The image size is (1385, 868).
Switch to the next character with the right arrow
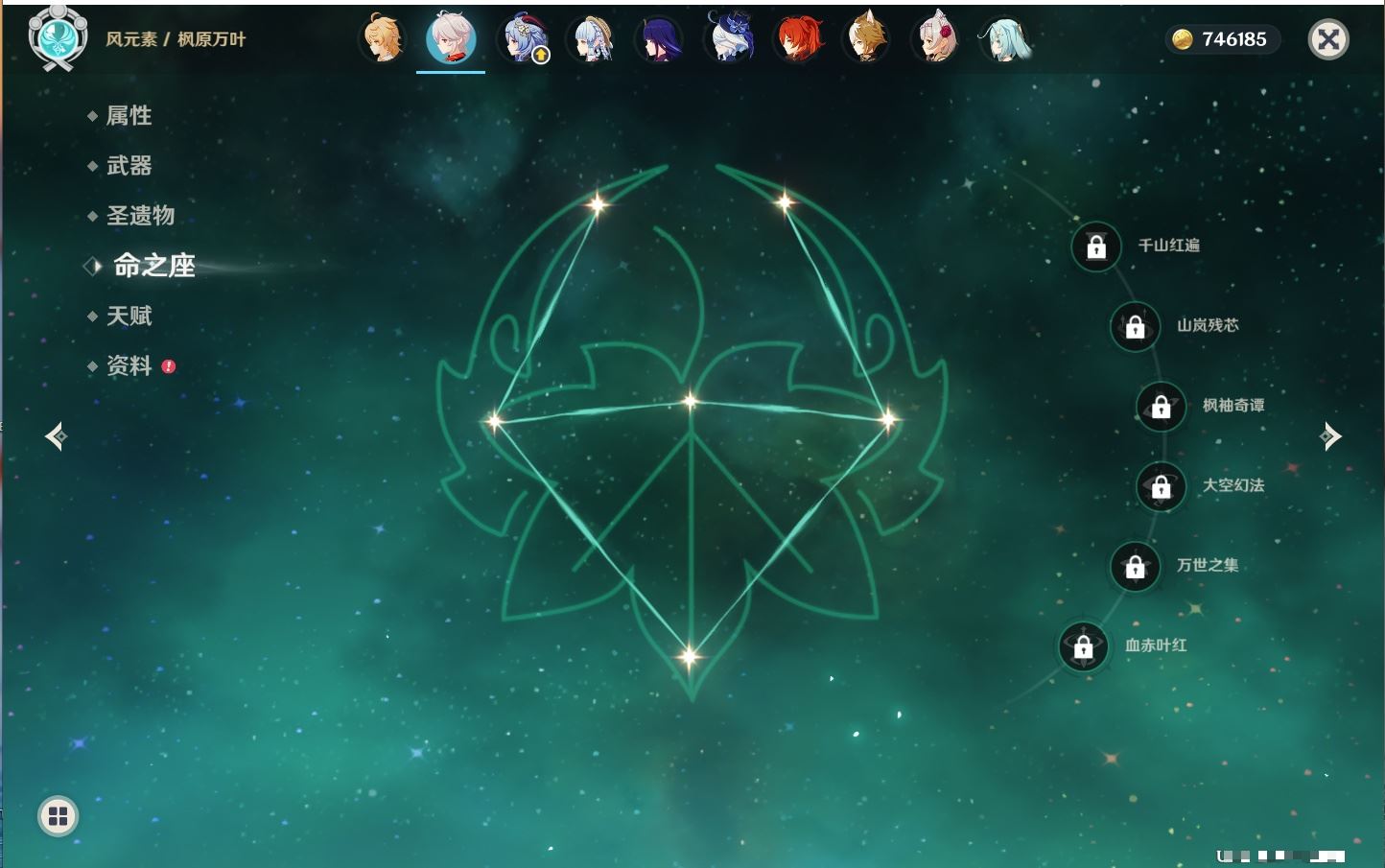[x=1330, y=436]
